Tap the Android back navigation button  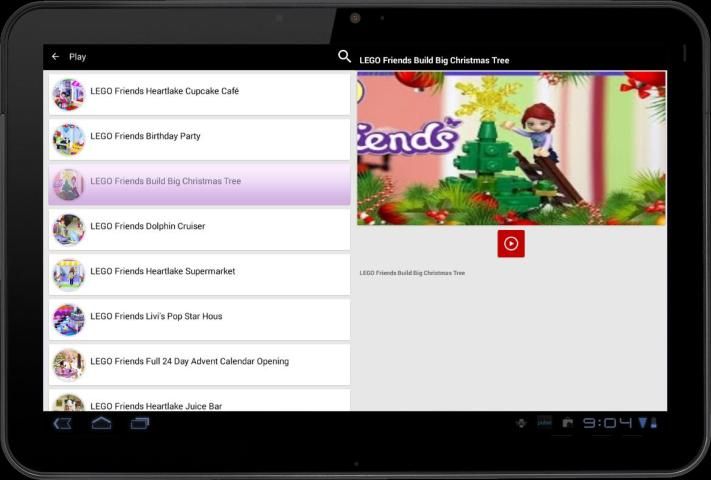click(63, 423)
